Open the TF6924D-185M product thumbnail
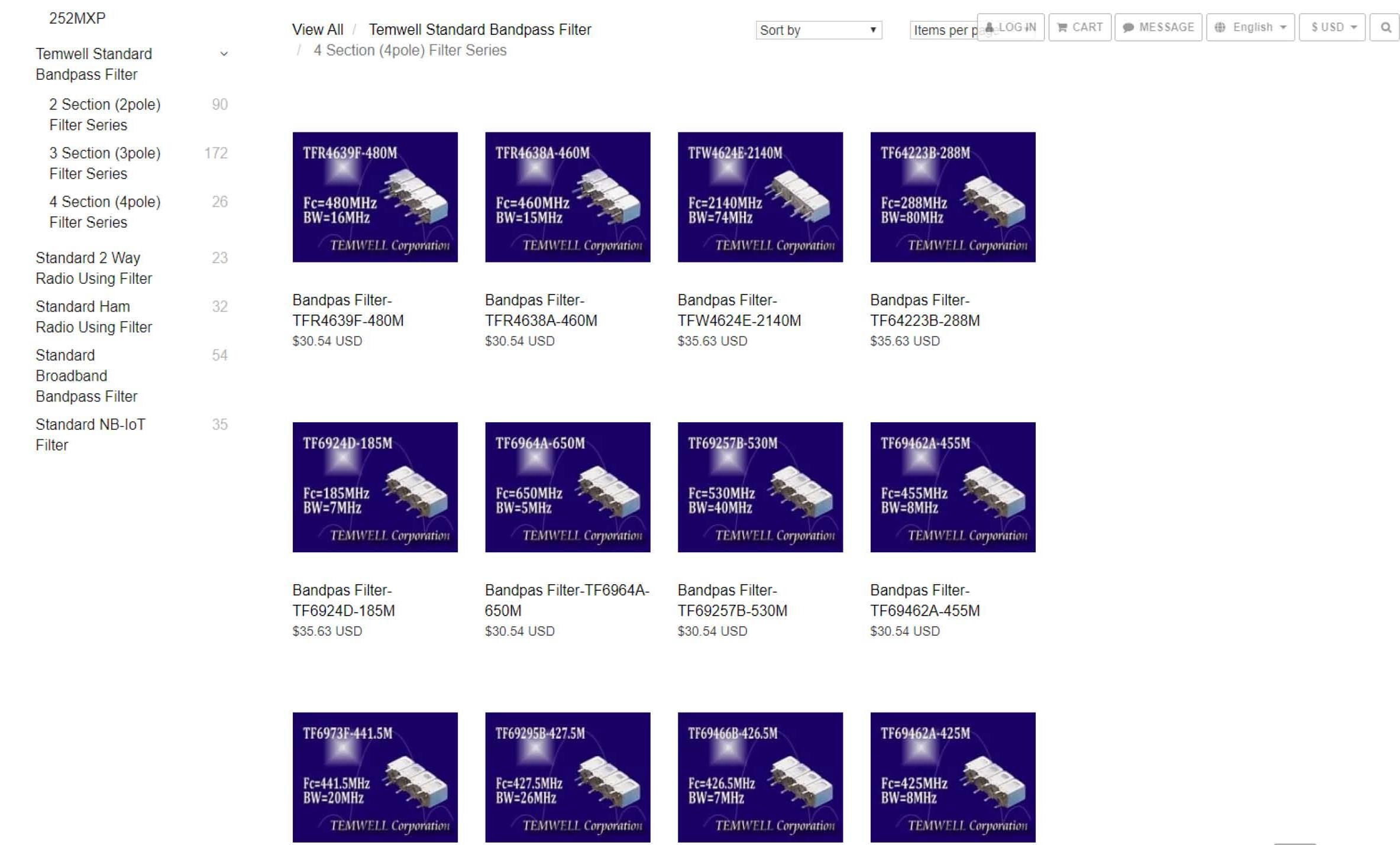Screen dimensions: 1400x845 click(x=375, y=487)
